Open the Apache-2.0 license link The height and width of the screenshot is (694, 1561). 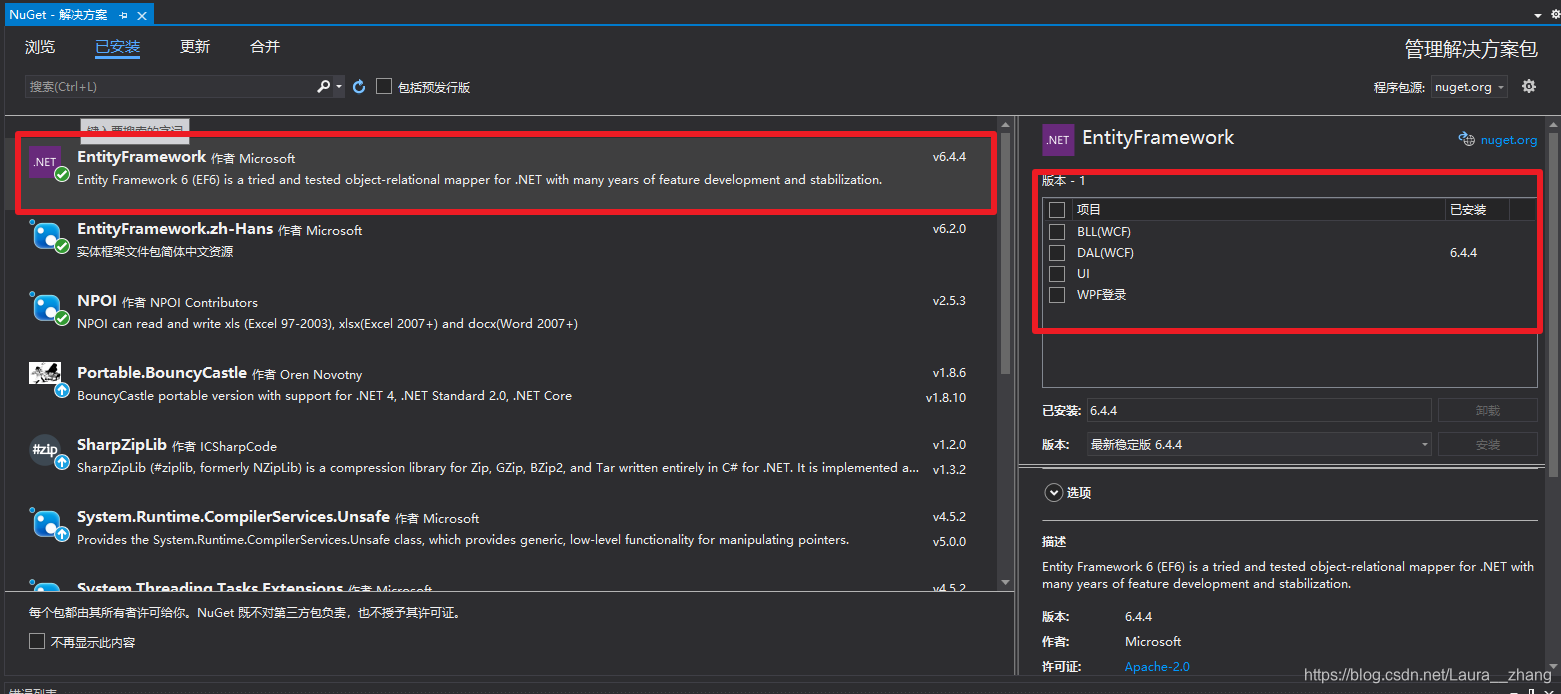(x=1157, y=666)
